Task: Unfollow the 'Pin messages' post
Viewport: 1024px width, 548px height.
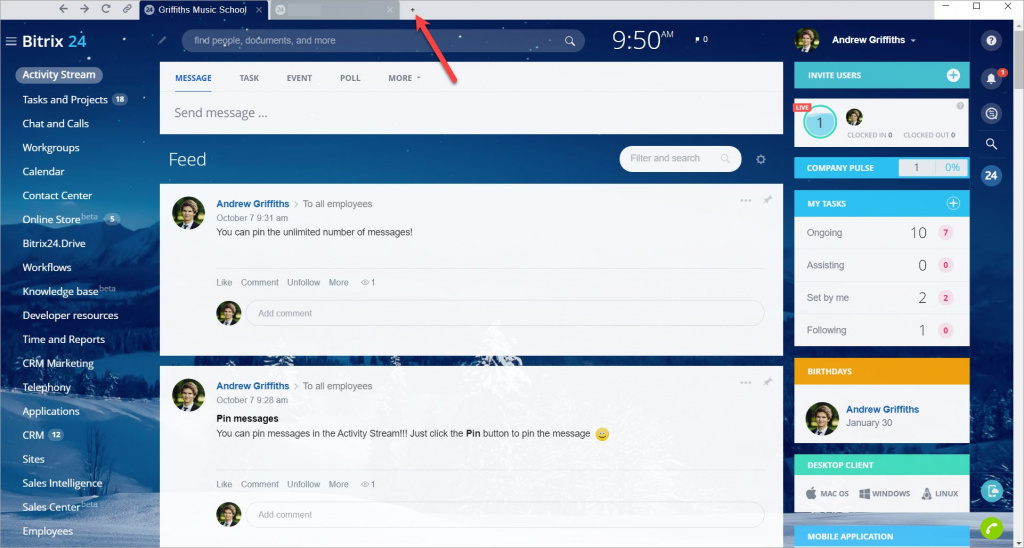Action: (304, 484)
